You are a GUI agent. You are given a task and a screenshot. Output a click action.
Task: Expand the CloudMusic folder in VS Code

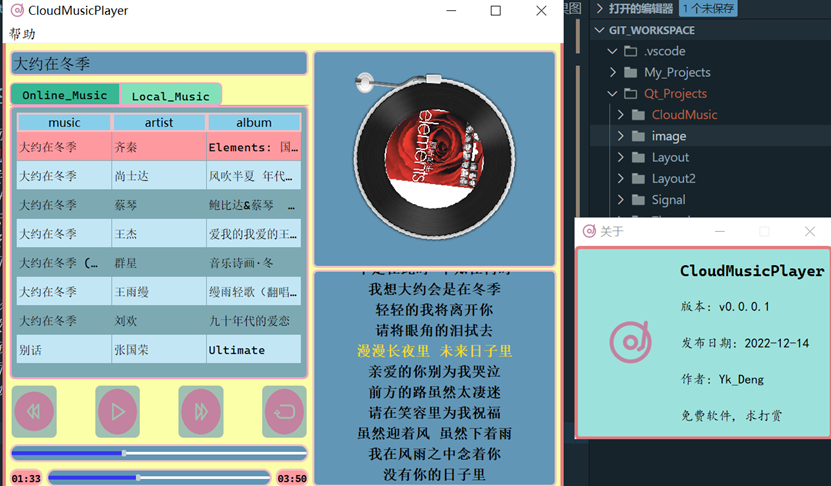pyautogui.click(x=621, y=114)
